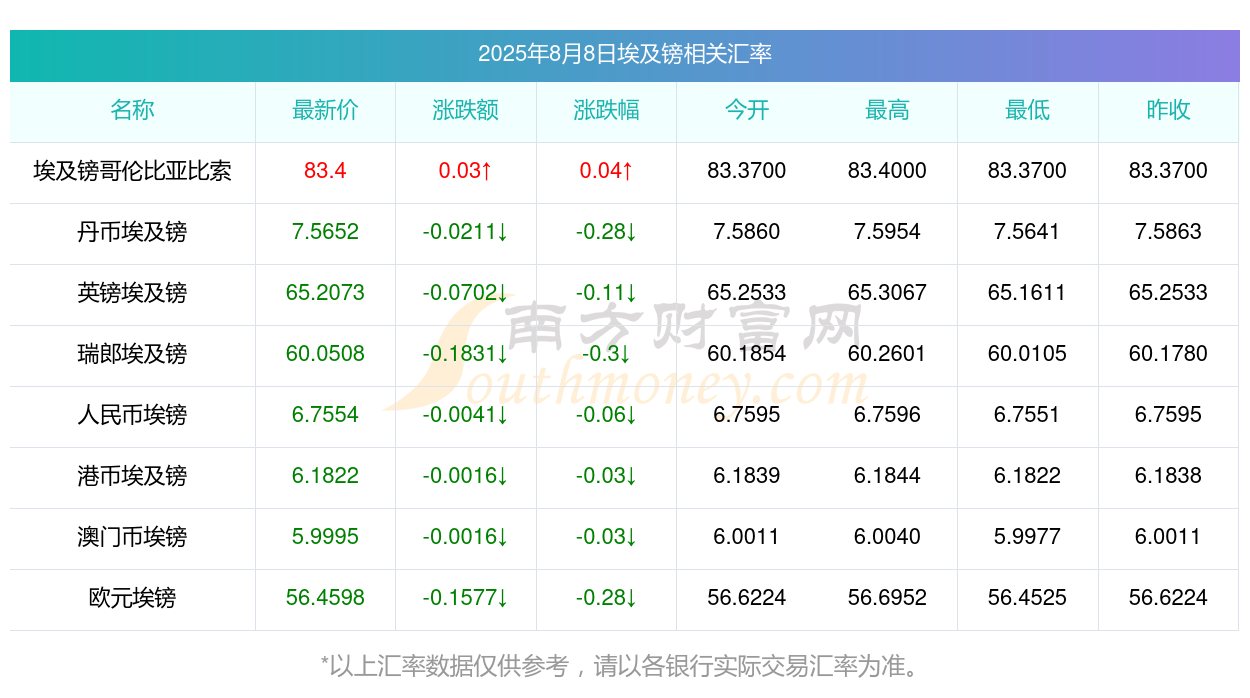Click the change amount -0.0041↓
Image resolution: width=1250 pixels, height=698 pixels.
[466, 415]
